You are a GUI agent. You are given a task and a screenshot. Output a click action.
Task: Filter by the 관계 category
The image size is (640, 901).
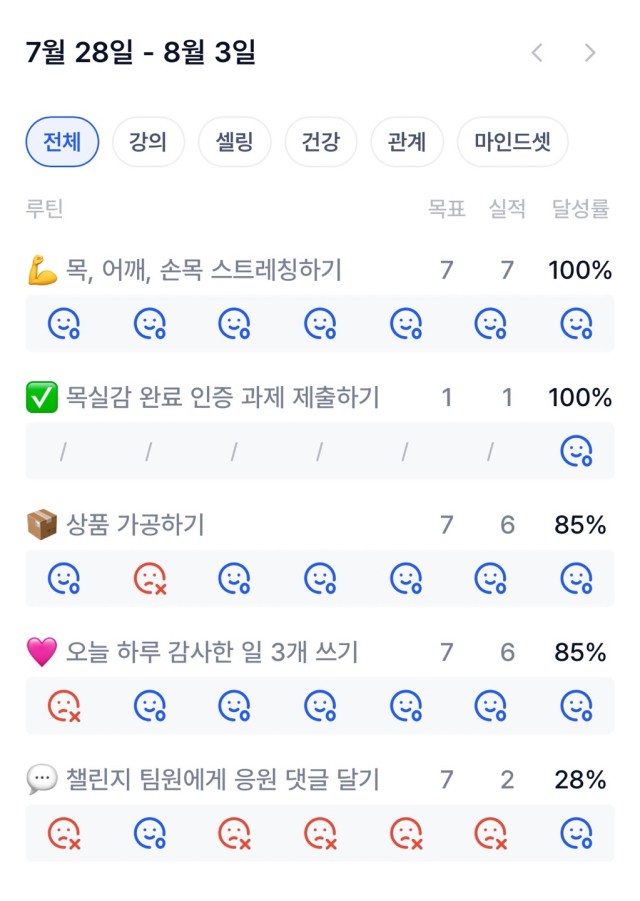click(x=407, y=142)
